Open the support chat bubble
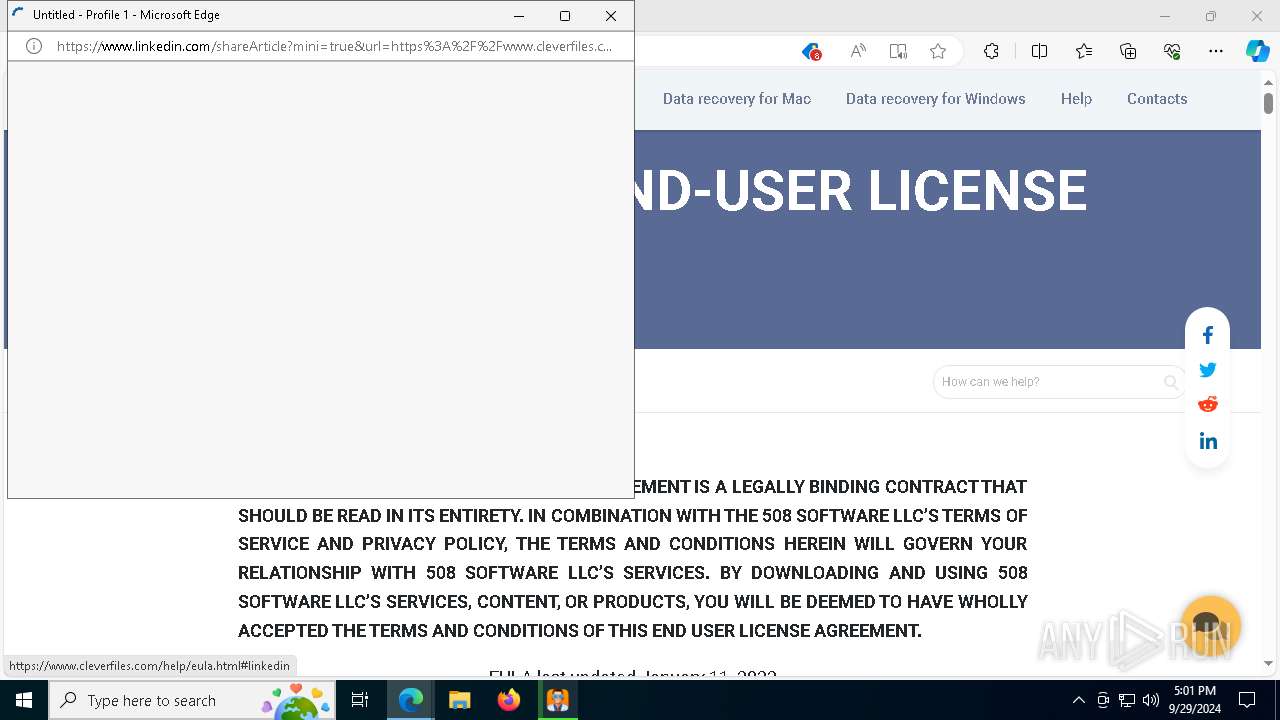This screenshot has width=1280, height=720. coord(1210,627)
